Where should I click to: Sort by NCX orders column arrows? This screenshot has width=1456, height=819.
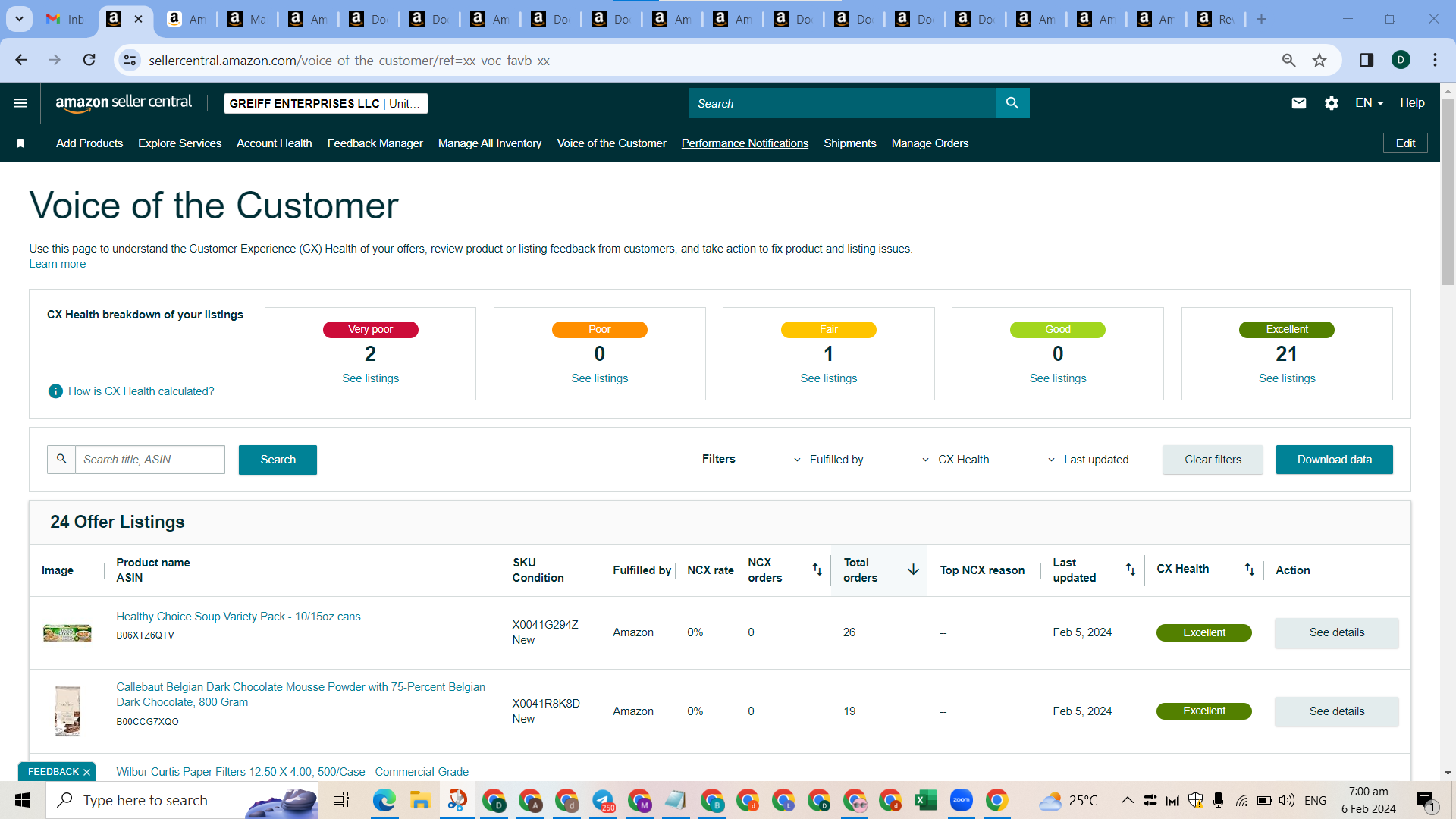(x=817, y=570)
